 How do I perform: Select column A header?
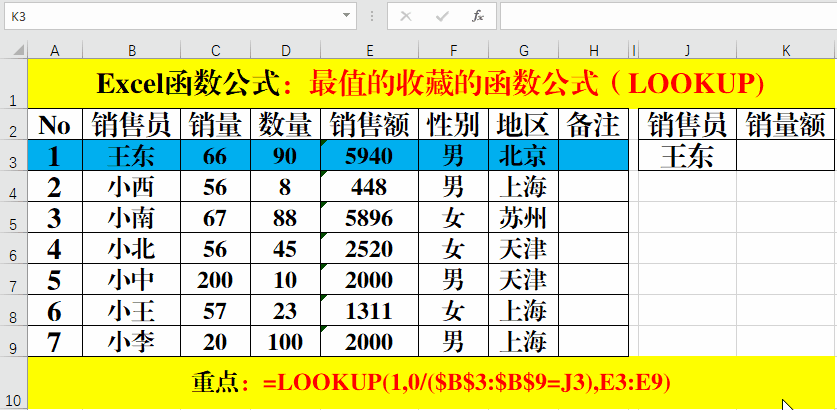(x=55, y=51)
